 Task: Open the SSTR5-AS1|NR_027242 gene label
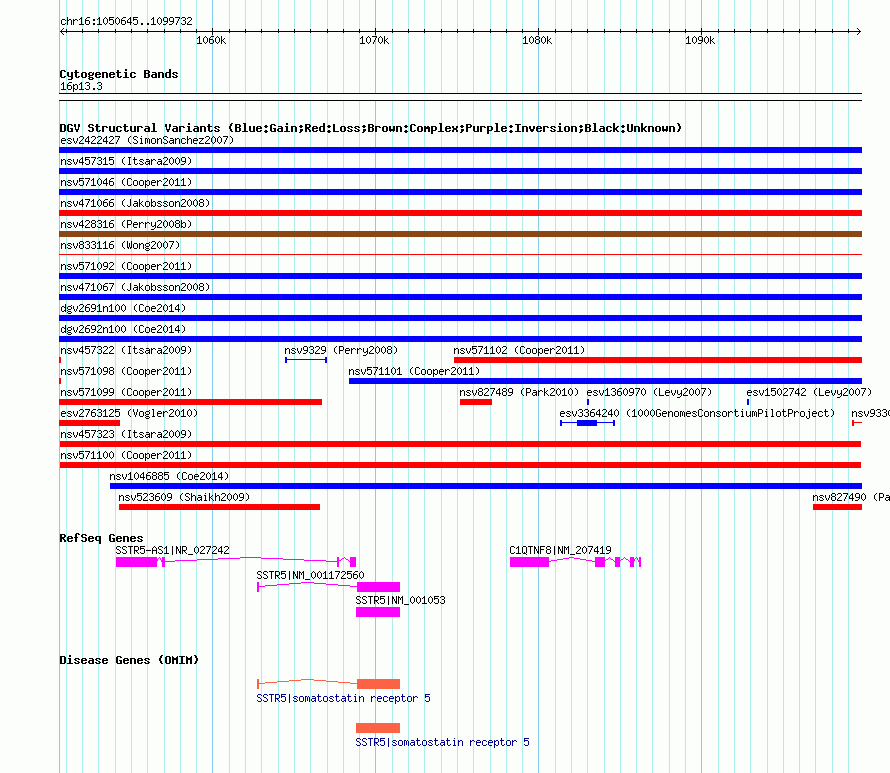click(173, 550)
